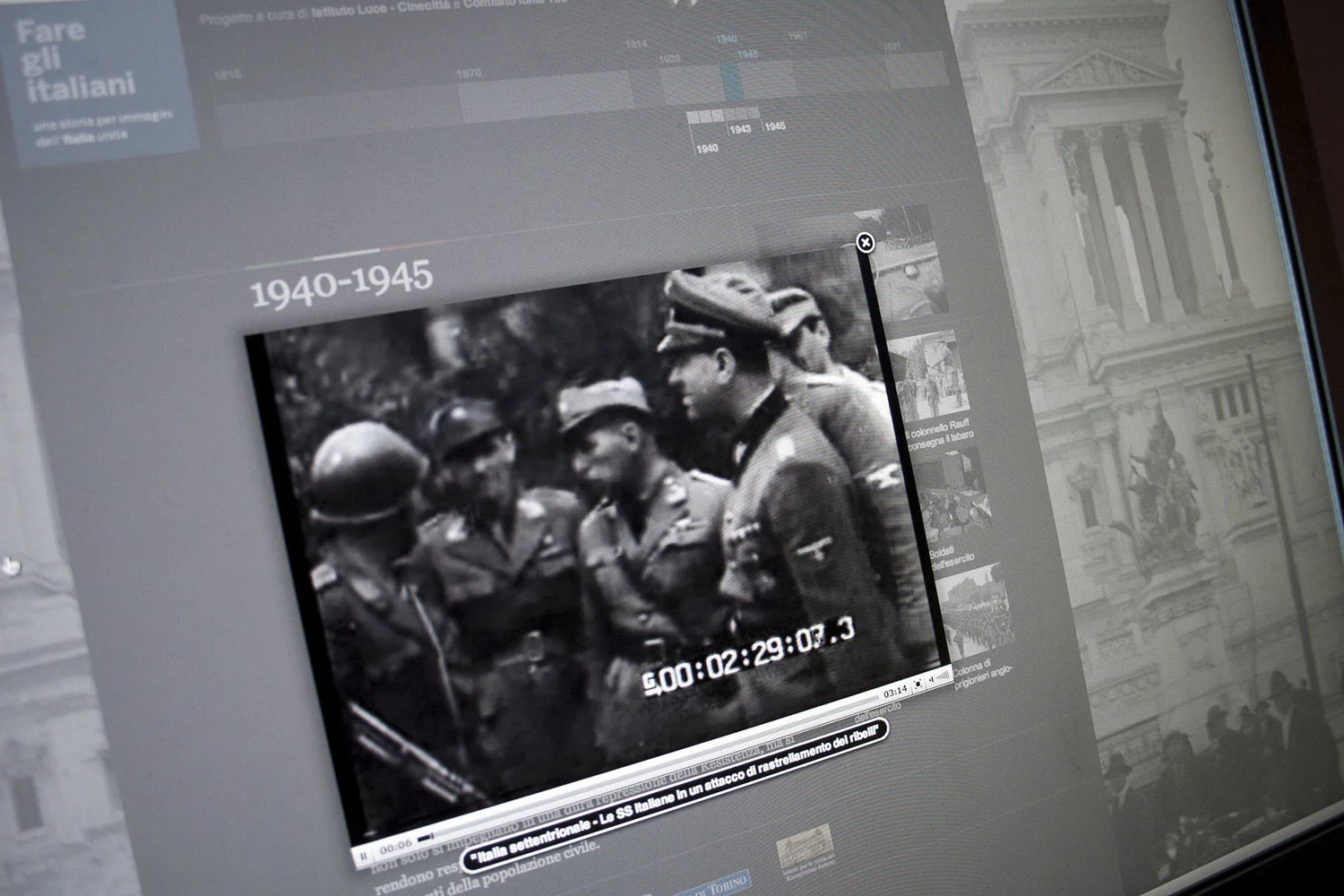Viewport: 1344px width, 896px height.
Task: Select the highlighted 1940 timeline segment
Action: [730, 82]
